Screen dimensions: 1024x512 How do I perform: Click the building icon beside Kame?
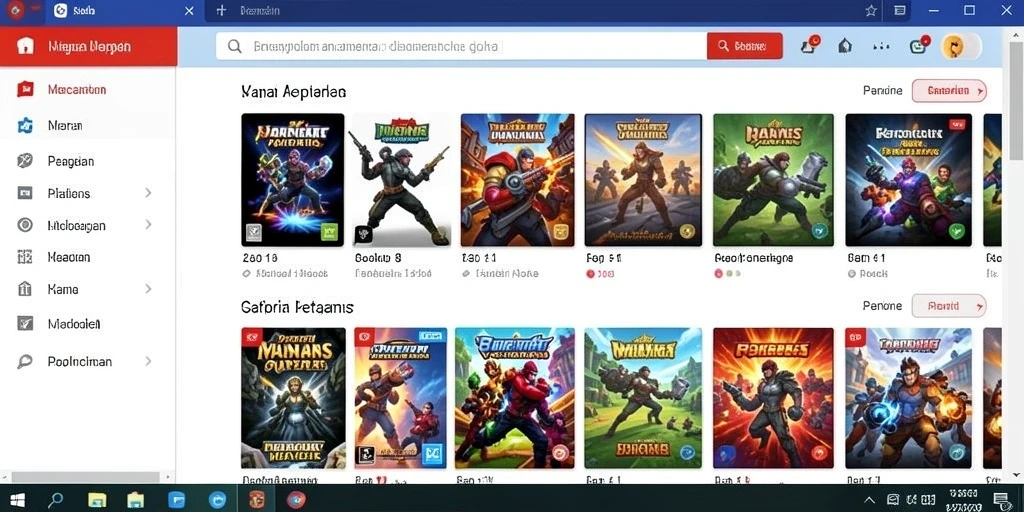point(25,289)
